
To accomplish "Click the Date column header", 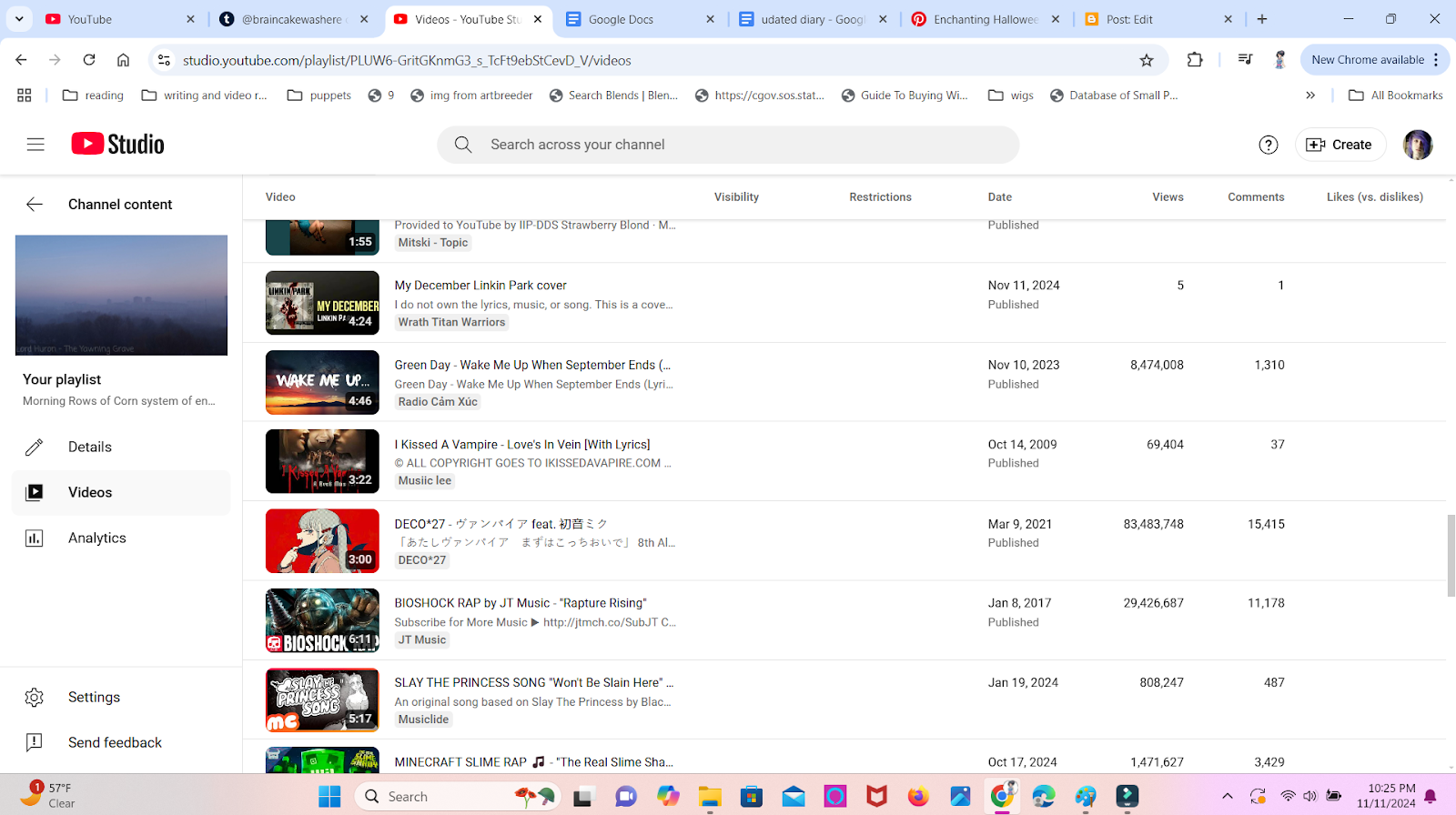I will click(1000, 197).
